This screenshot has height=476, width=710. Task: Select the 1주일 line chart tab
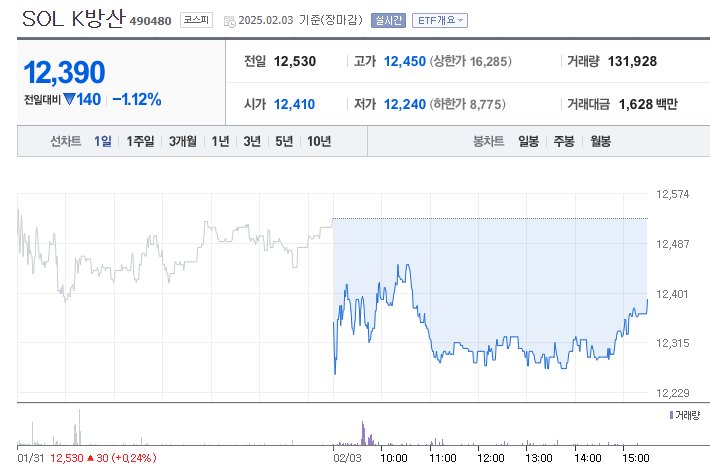pos(140,141)
